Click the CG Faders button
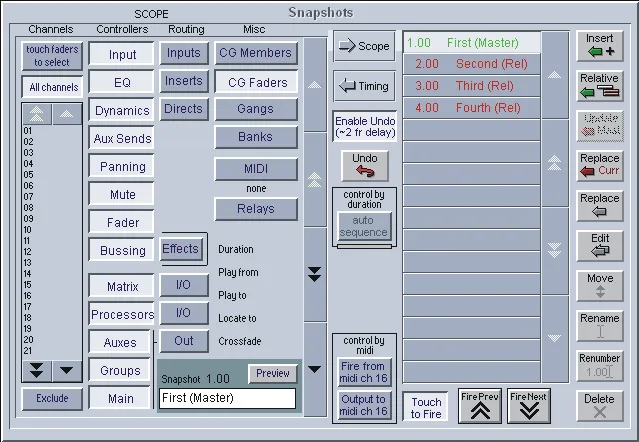 [256, 82]
